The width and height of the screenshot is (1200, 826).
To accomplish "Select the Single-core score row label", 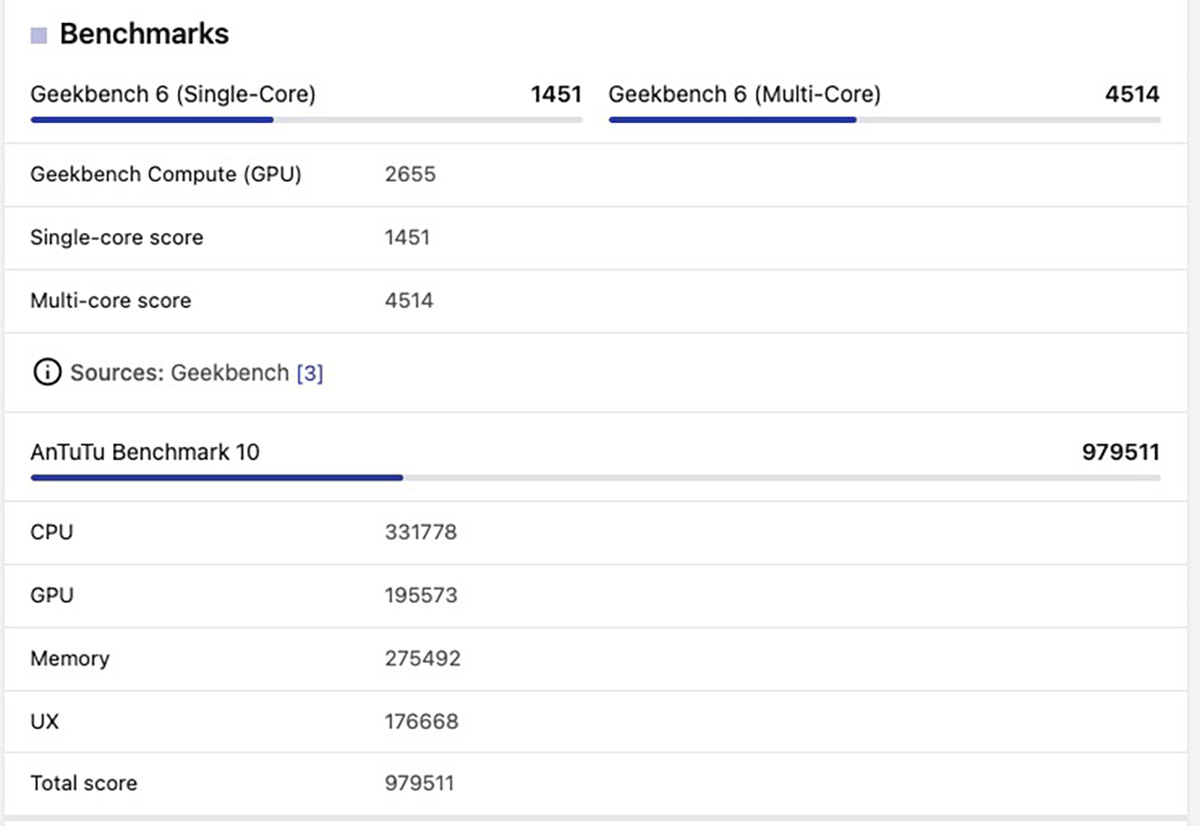I will [x=117, y=238].
